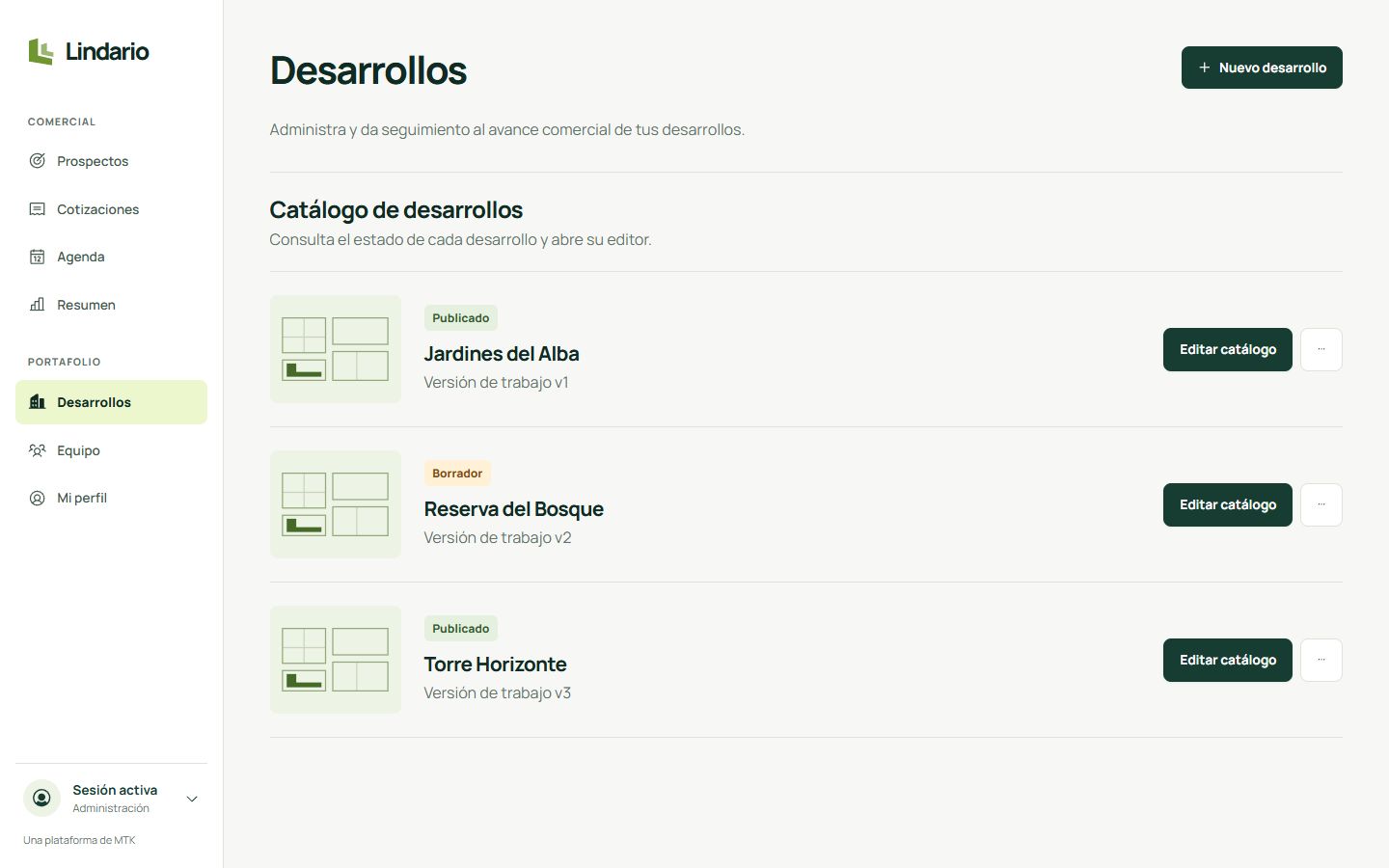Click "Versión de trabajo v2" text
This screenshot has width=1389, height=868.
[498, 537]
